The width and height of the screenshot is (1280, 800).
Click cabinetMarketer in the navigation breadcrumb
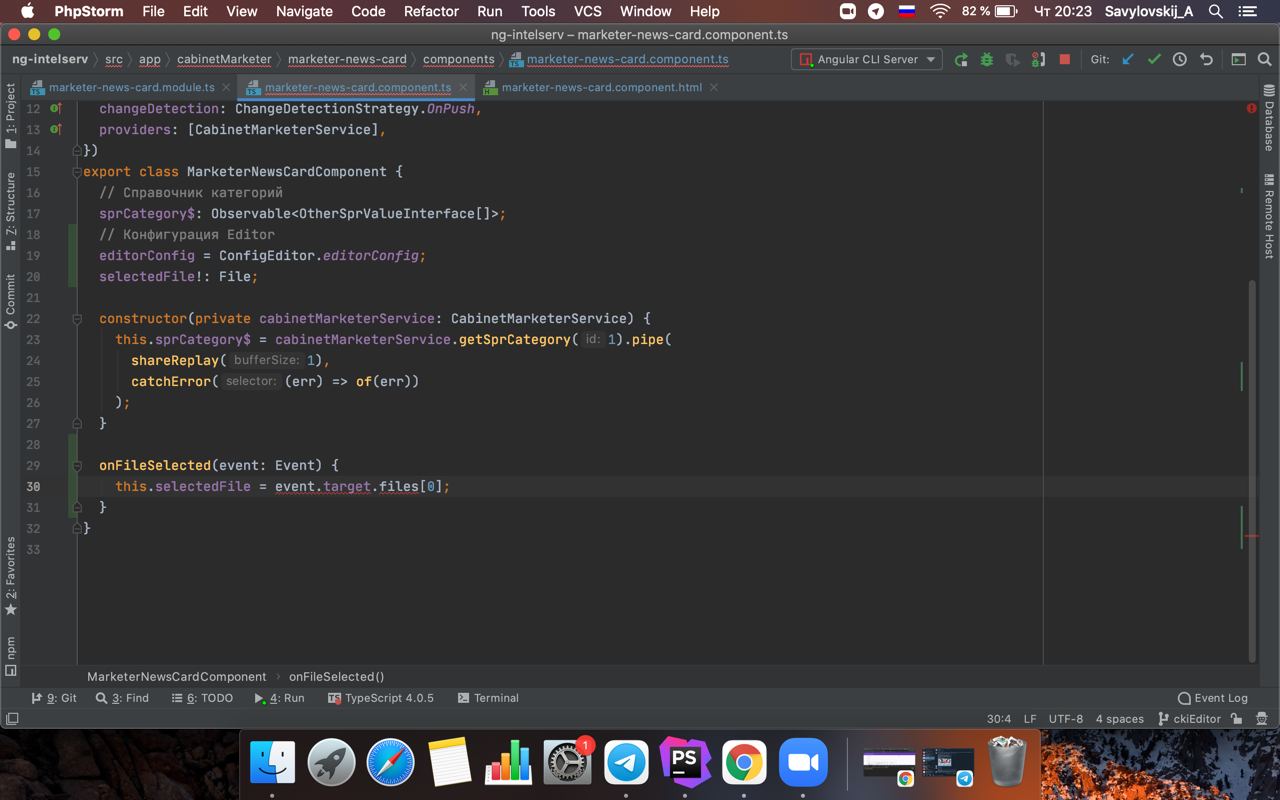pyautogui.click(x=224, y=59)
